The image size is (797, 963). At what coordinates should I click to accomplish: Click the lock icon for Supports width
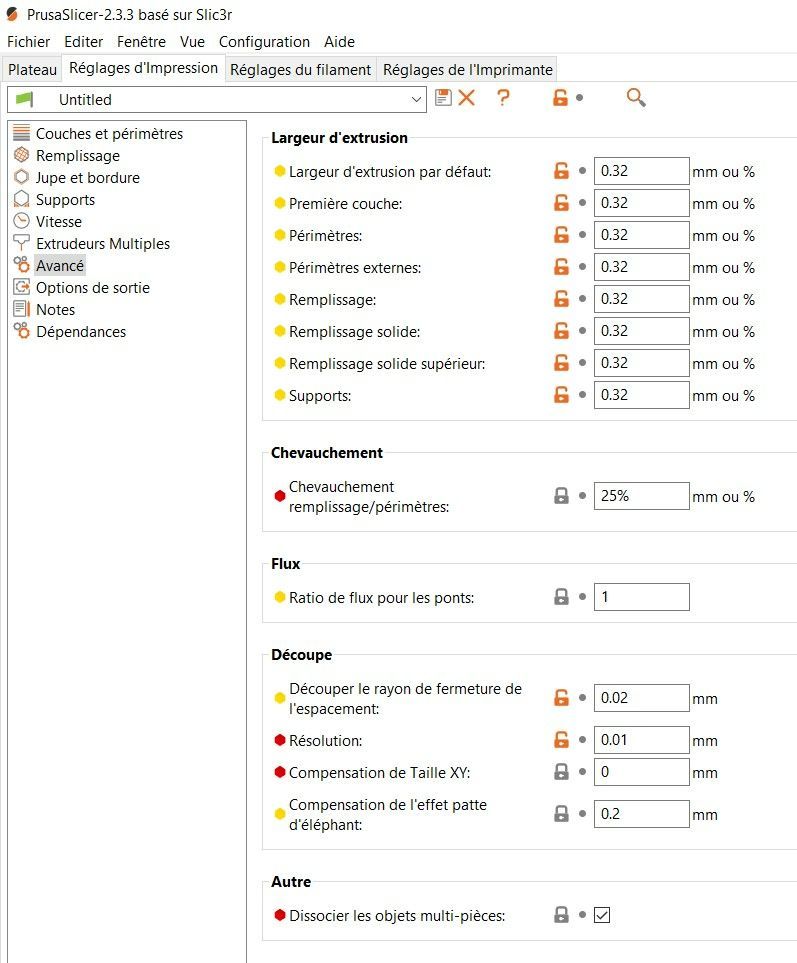(x=561, y=394)
